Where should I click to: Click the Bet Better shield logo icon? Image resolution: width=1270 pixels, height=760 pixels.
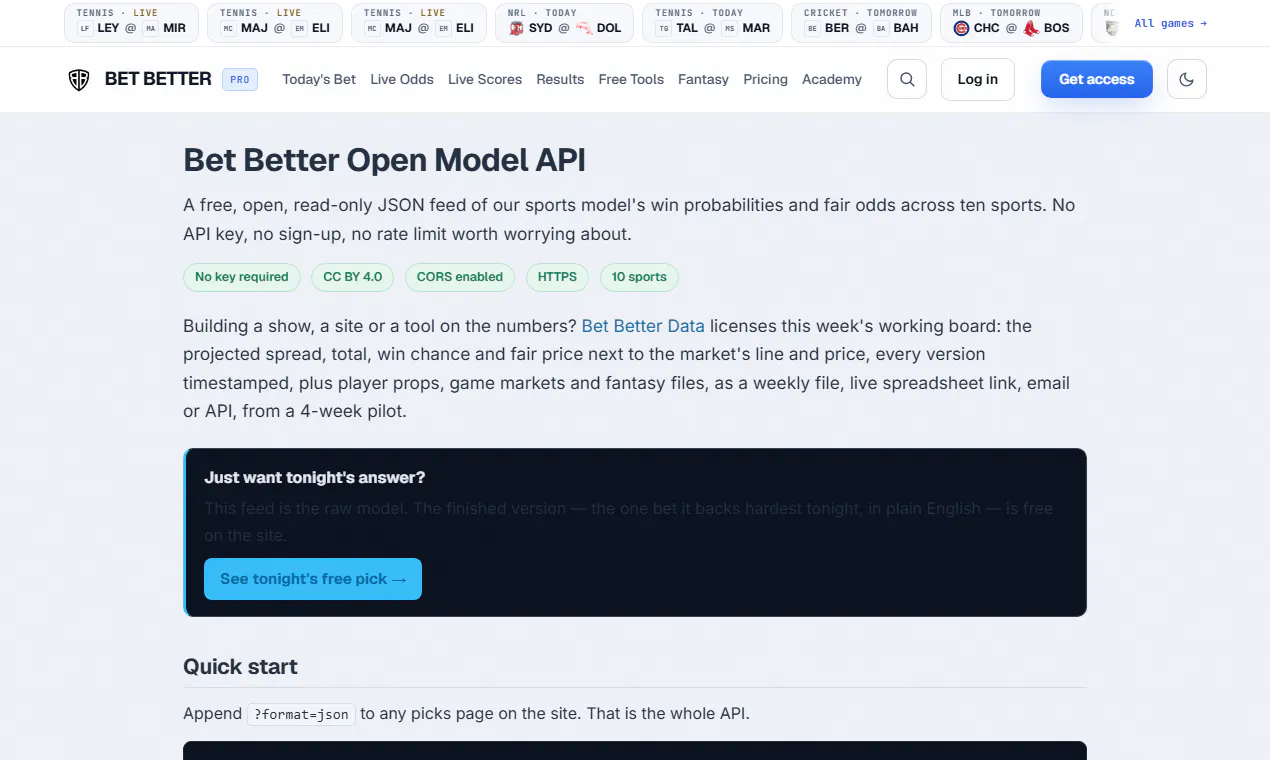79,79
